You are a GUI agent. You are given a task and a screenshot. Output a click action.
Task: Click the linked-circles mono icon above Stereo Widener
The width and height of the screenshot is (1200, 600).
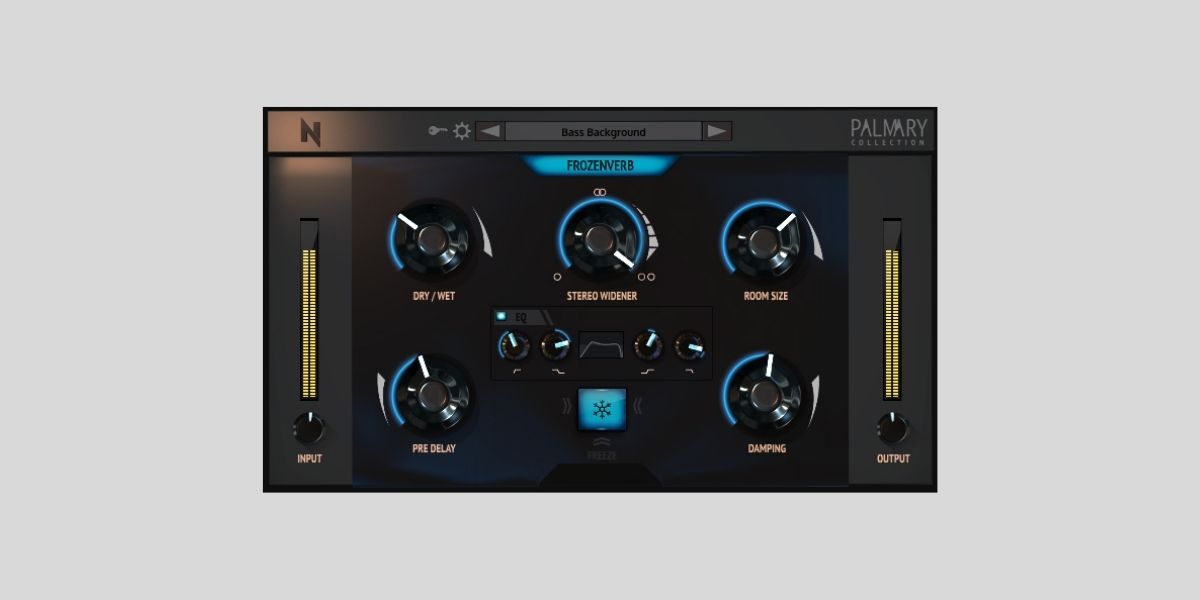600,191
